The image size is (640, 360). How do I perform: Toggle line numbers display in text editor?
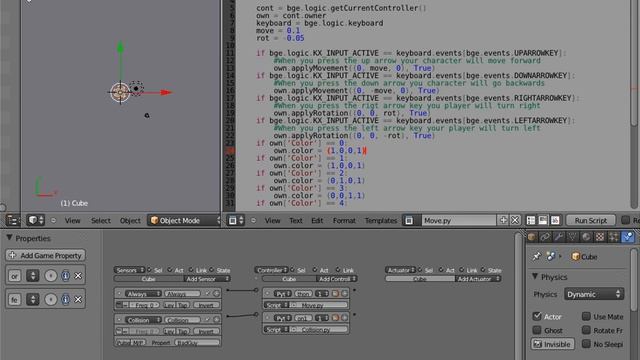531,220
